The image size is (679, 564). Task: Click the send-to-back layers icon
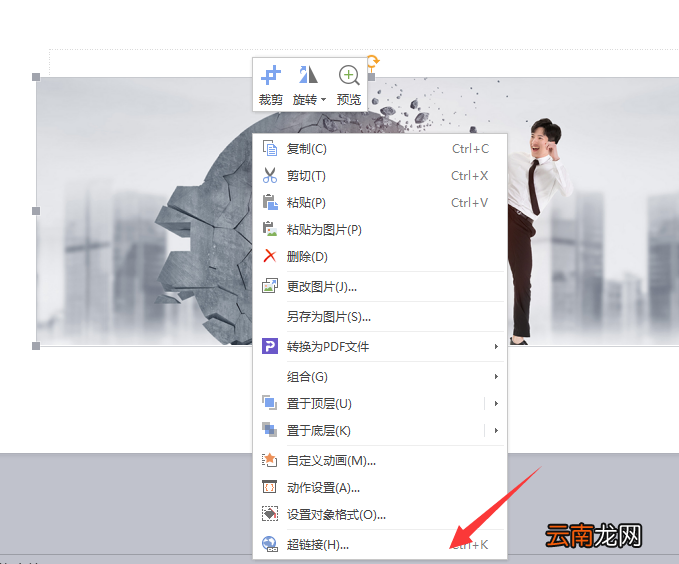pyautogui.click(x=269, y=430)
